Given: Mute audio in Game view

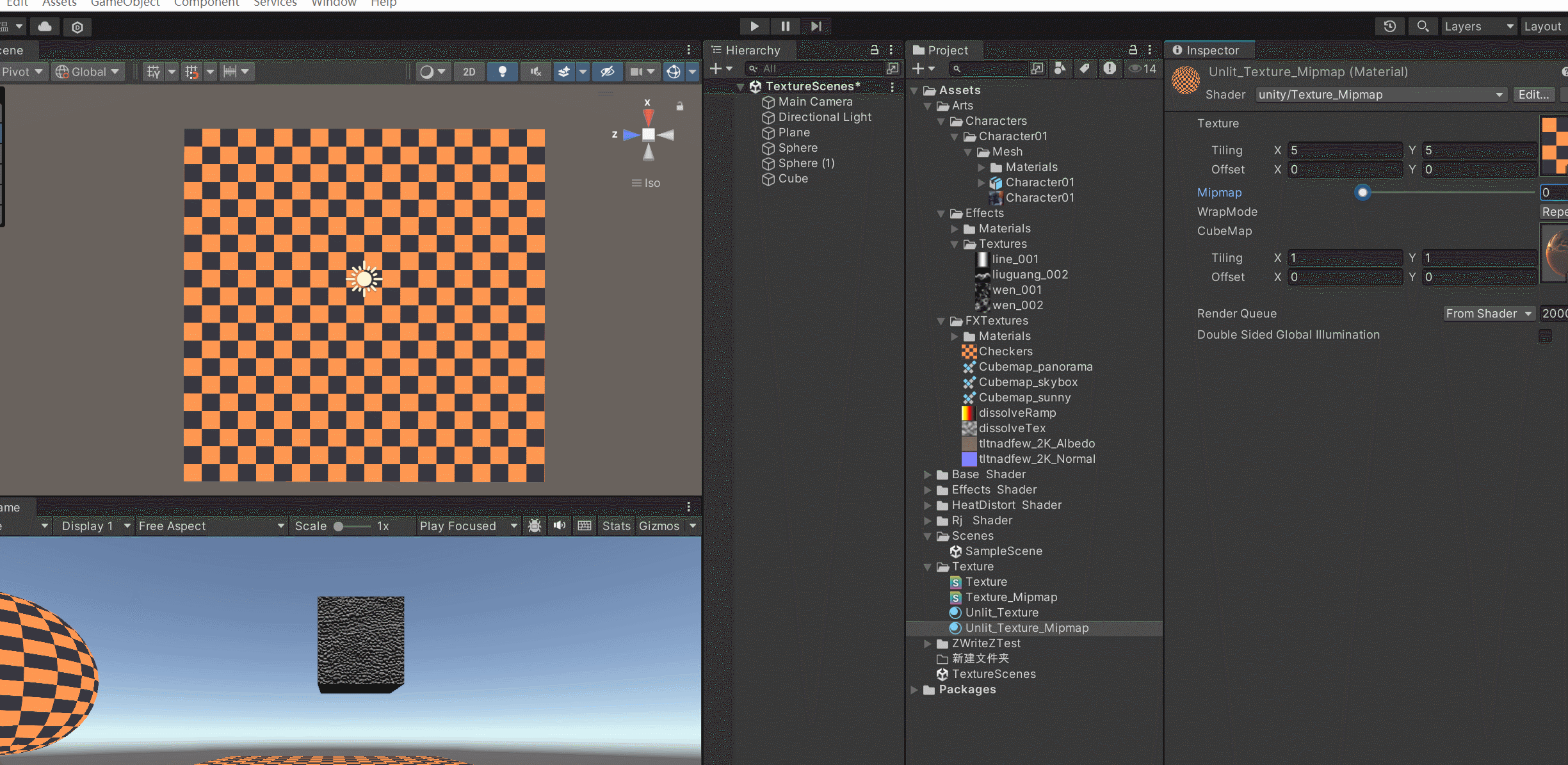Looking at the screenshot, I should [560, 526].
